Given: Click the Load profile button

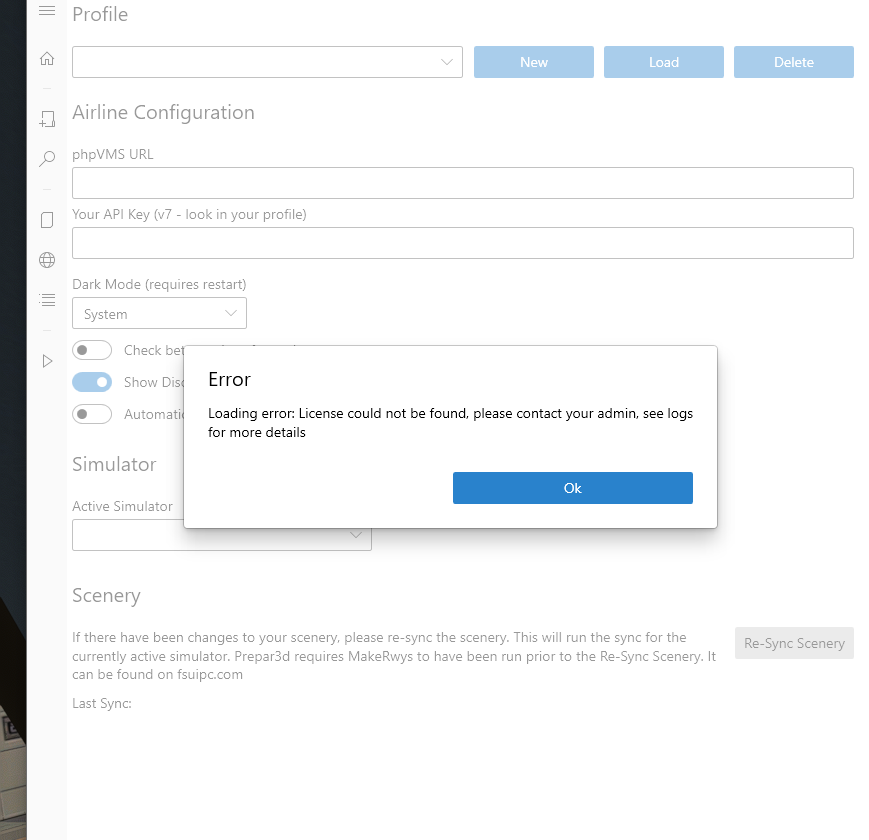Looking at the screenshot, I should (663, 61).
